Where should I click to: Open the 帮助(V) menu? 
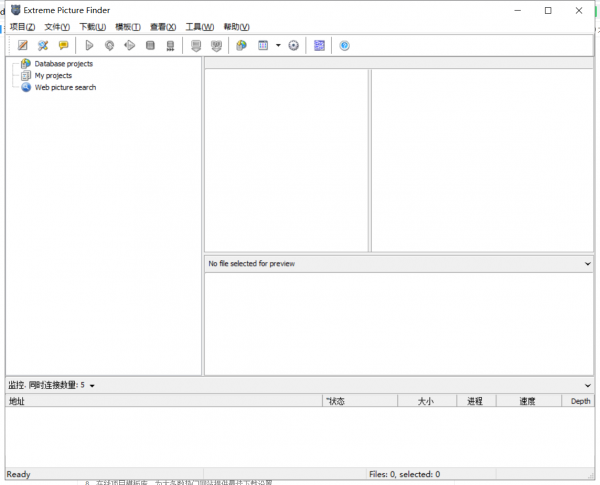coord(236,27)
